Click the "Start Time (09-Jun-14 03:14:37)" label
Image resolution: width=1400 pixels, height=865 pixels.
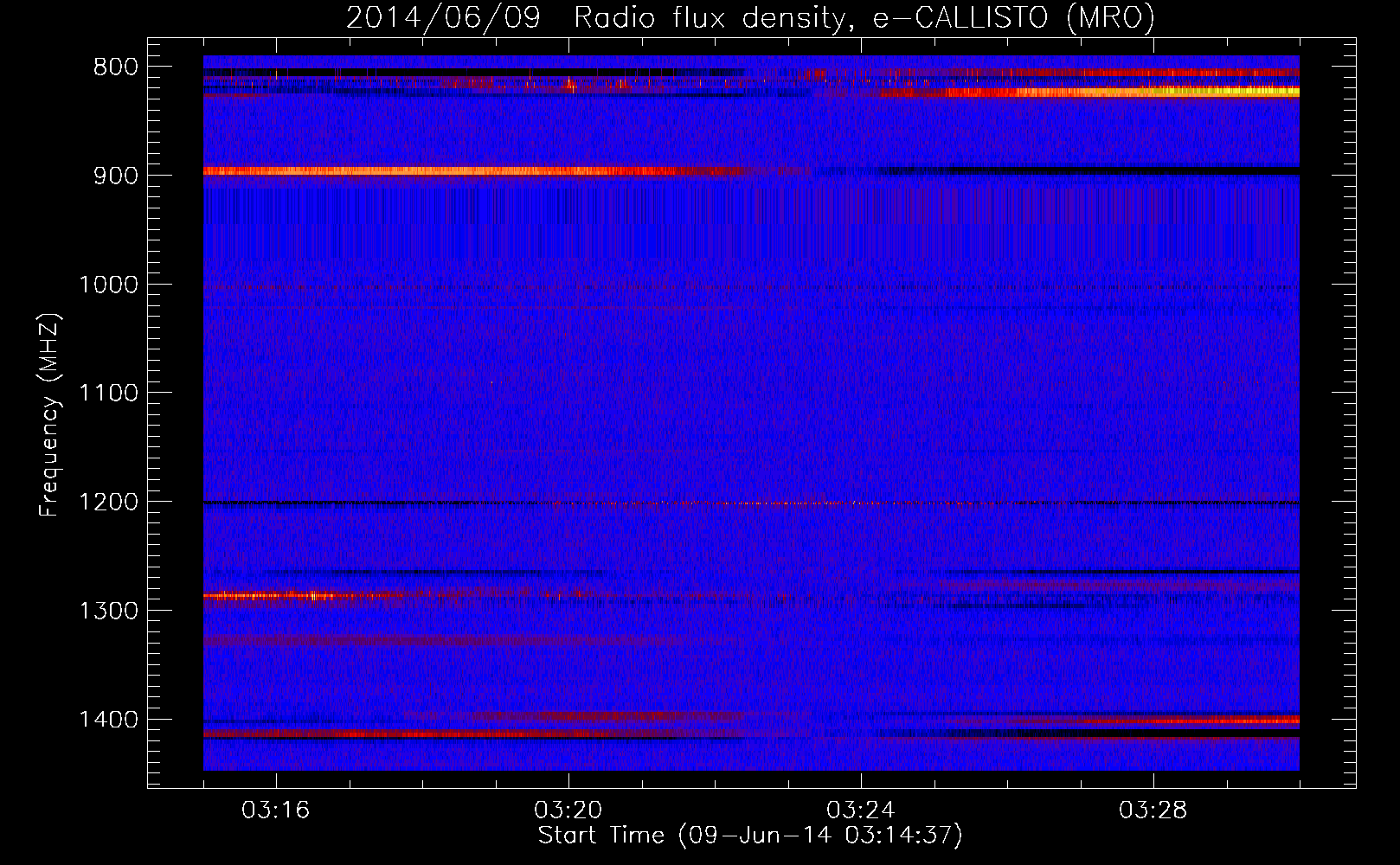(750, 836)
